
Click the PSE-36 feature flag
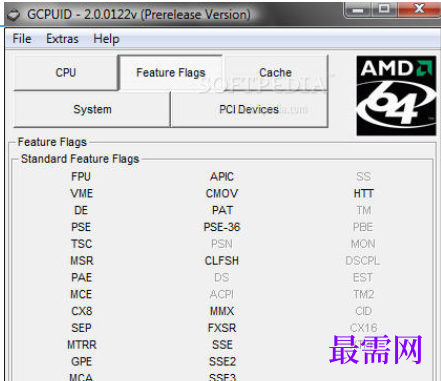222,227
